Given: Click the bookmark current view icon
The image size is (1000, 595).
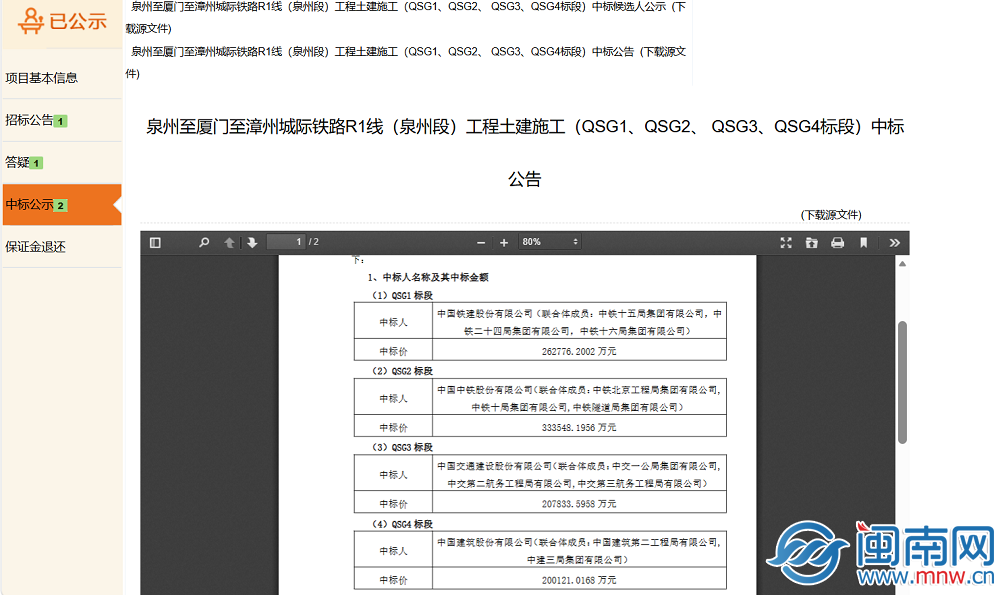Looking at the screenshot, I should click(864, 242).
